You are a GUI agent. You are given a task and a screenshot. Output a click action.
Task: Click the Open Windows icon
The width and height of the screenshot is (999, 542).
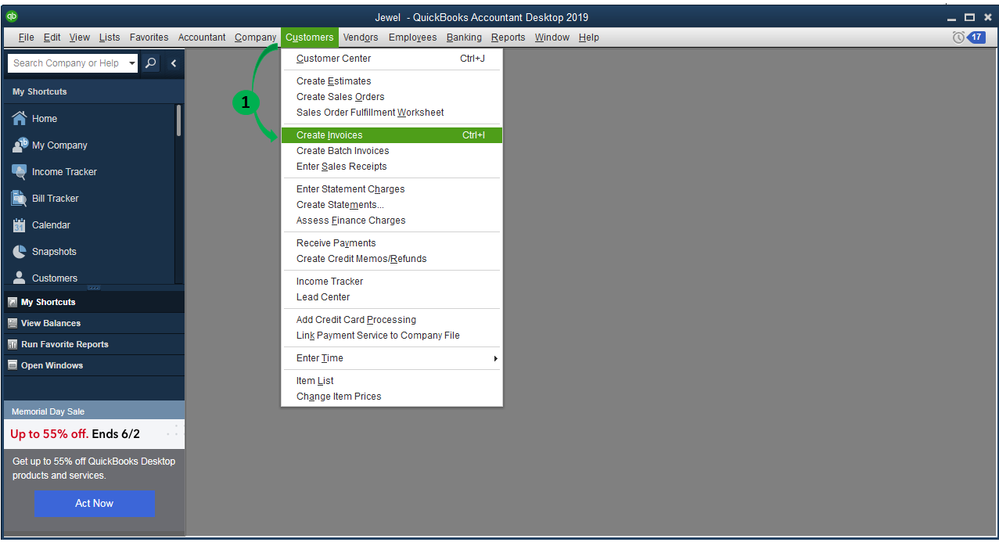[x=12, y=365]
